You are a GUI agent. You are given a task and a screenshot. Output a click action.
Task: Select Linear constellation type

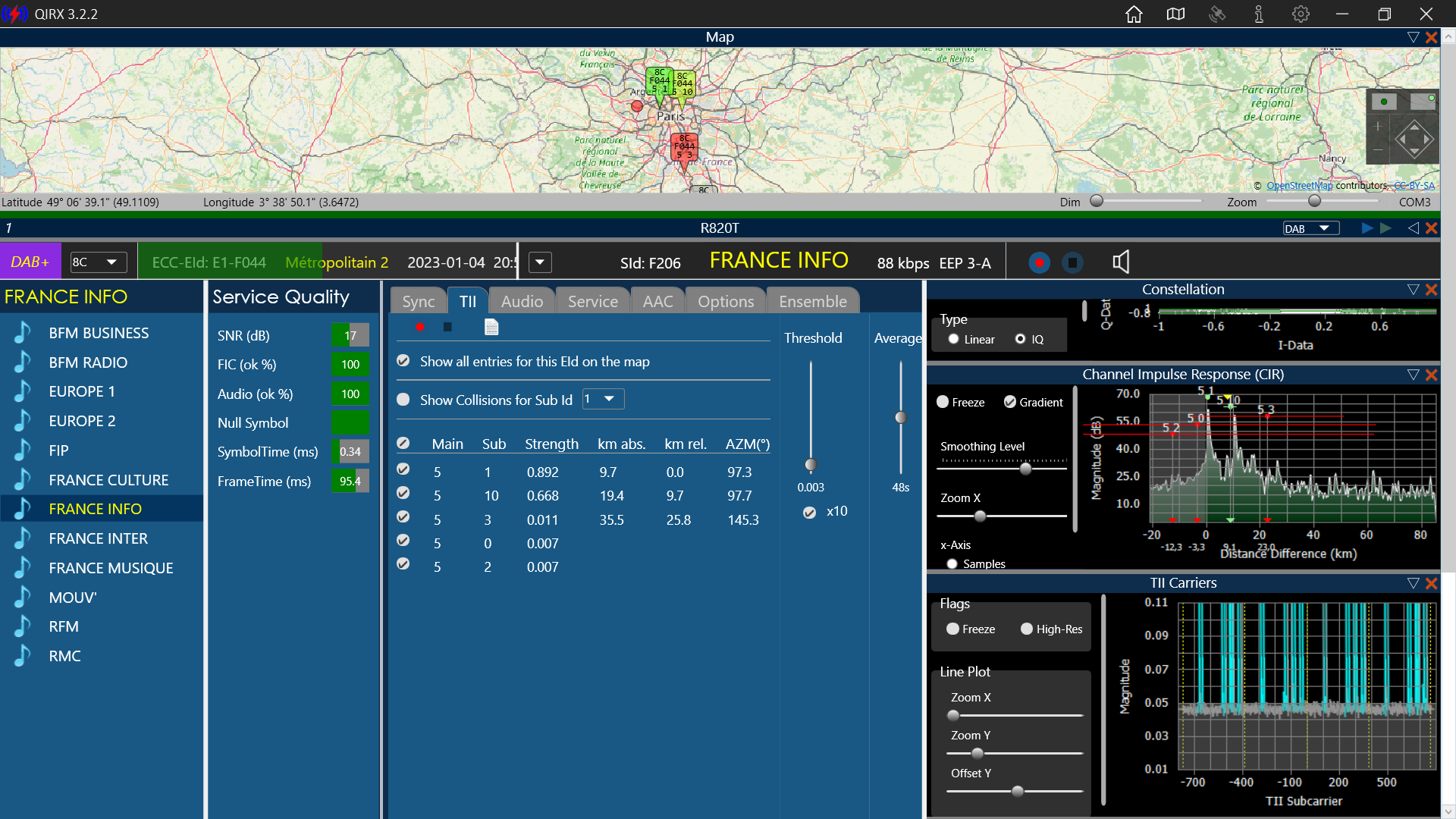[954, 339]
